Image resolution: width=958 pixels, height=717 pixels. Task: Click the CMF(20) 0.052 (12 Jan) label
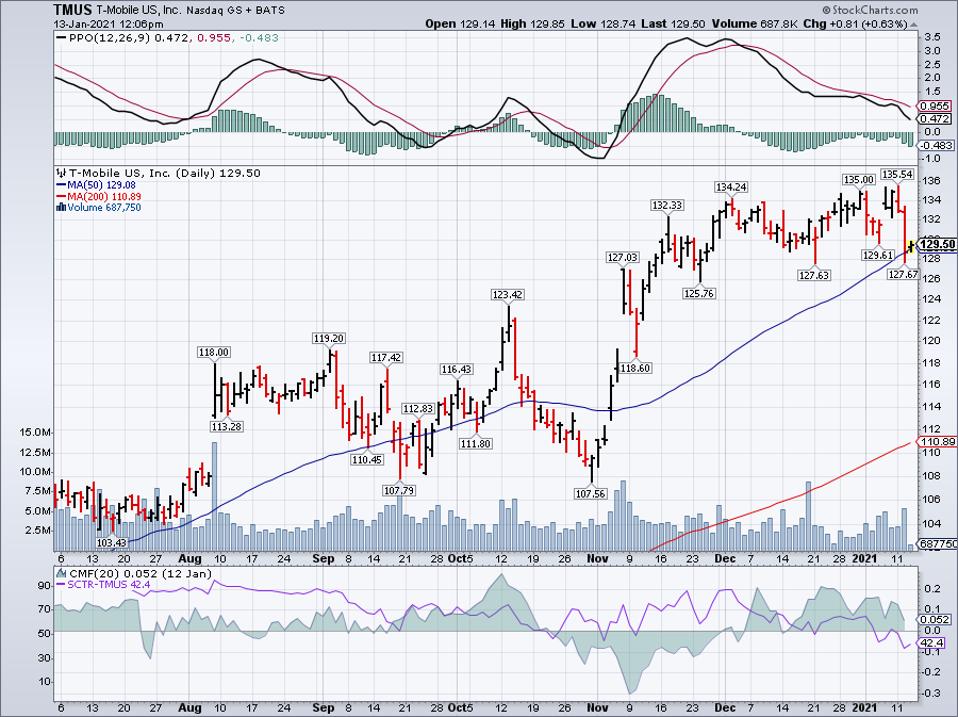[x=141, y=573]
